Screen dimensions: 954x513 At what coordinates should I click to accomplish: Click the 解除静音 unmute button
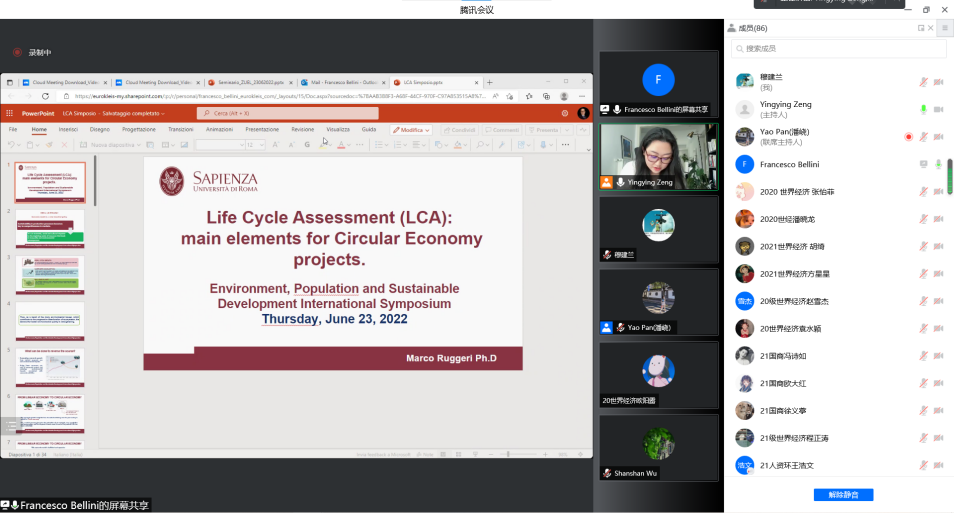click(x=843, y=495)
